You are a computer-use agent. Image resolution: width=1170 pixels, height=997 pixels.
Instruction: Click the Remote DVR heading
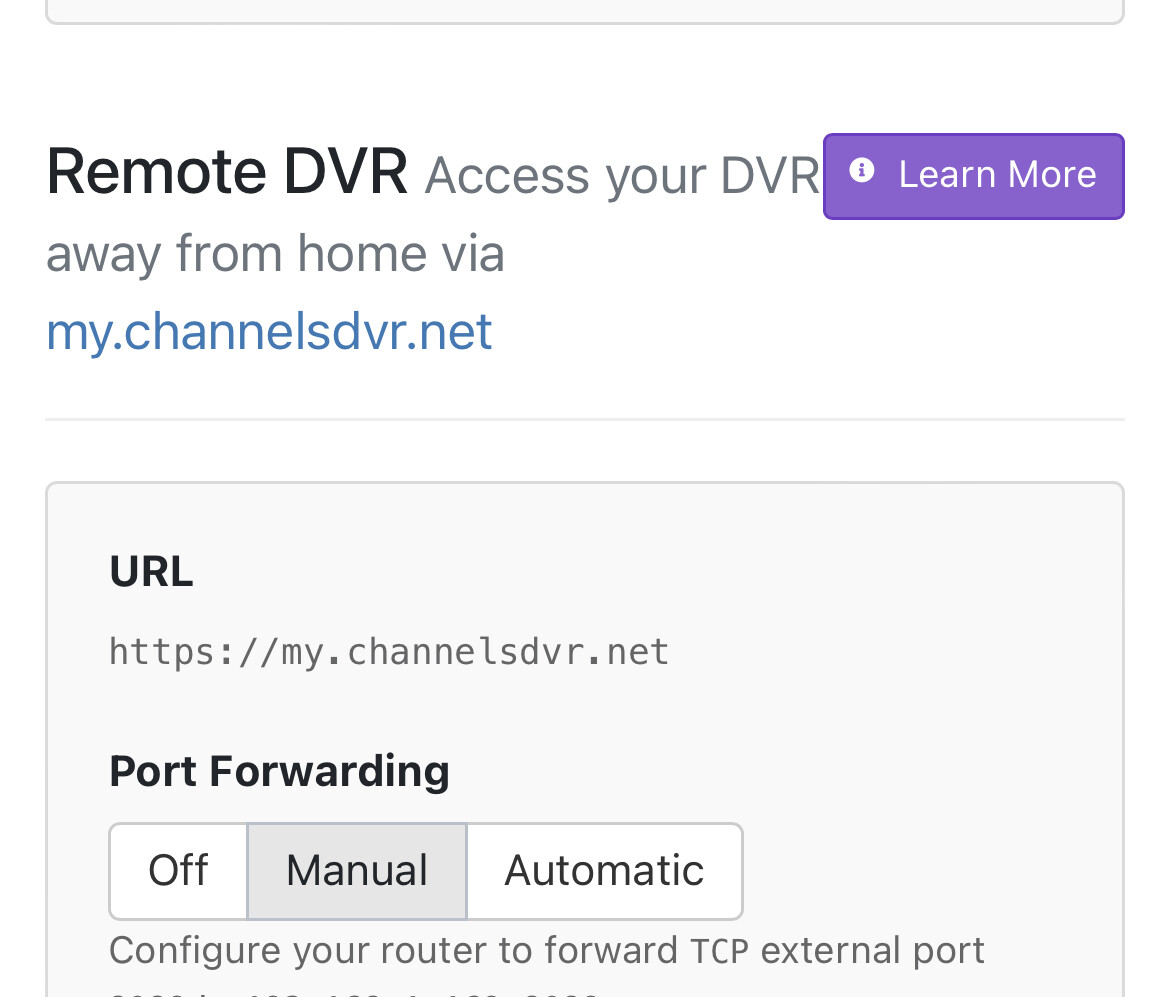point(227,171)
